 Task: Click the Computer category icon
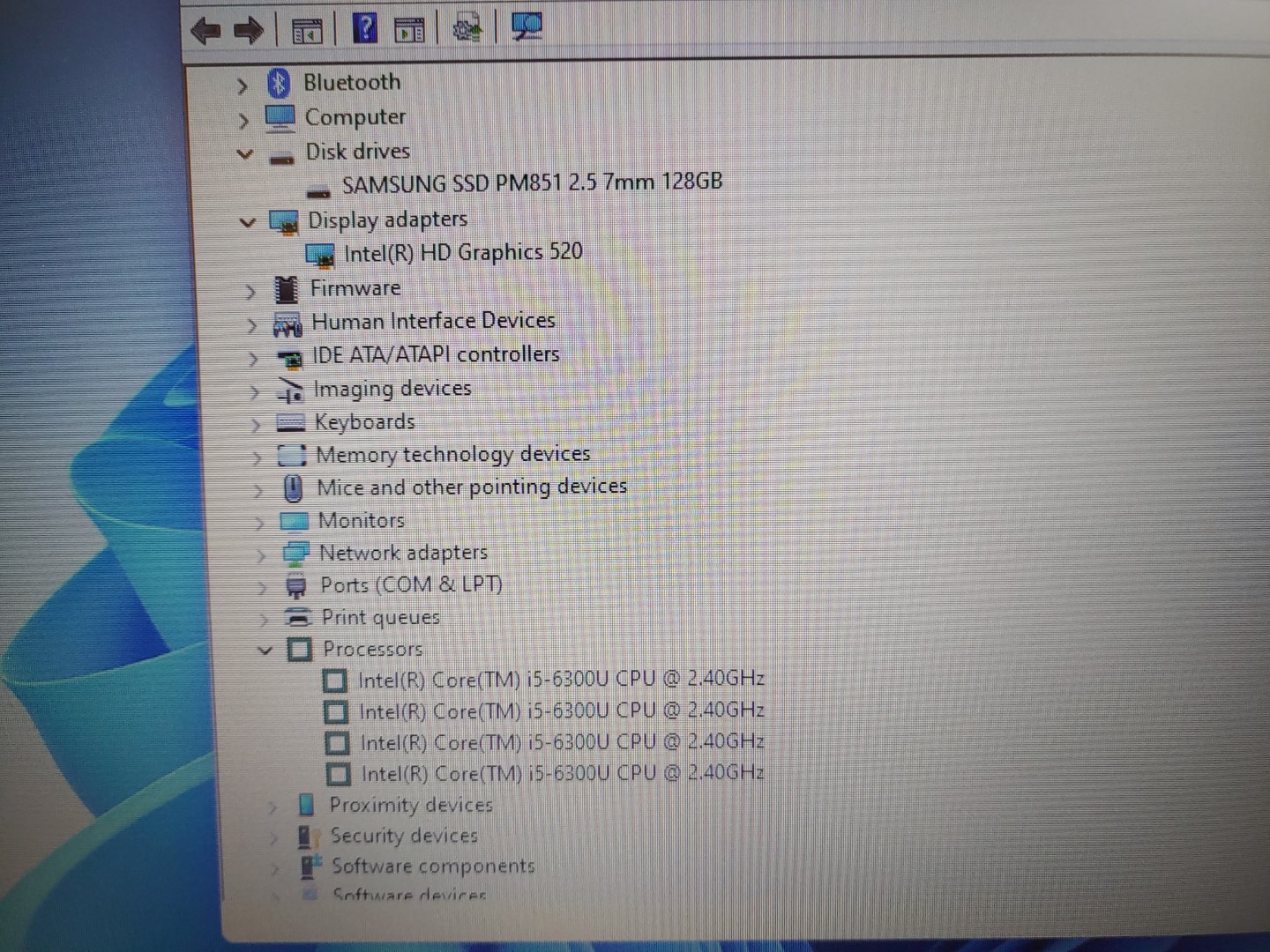pyautogui.click(x=280, y=117)
